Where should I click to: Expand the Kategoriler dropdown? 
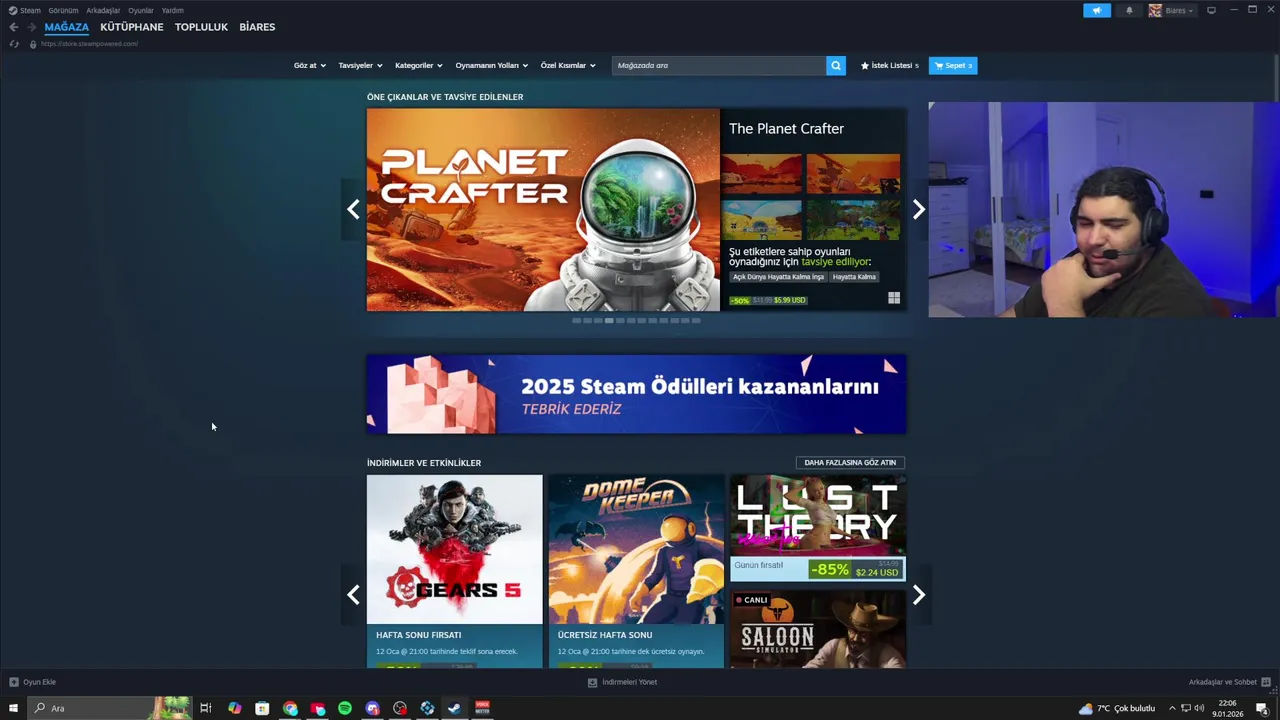point(419,65)
